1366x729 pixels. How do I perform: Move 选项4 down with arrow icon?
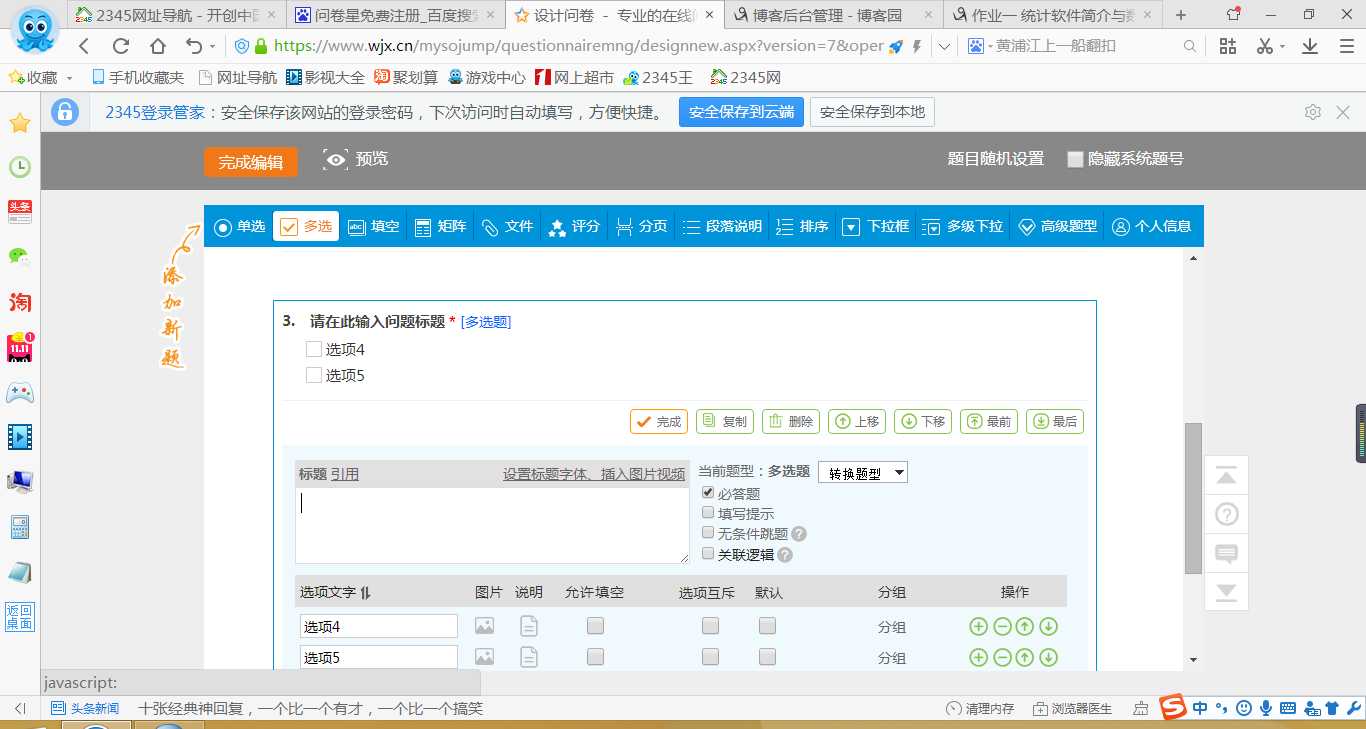point(1048,627)
